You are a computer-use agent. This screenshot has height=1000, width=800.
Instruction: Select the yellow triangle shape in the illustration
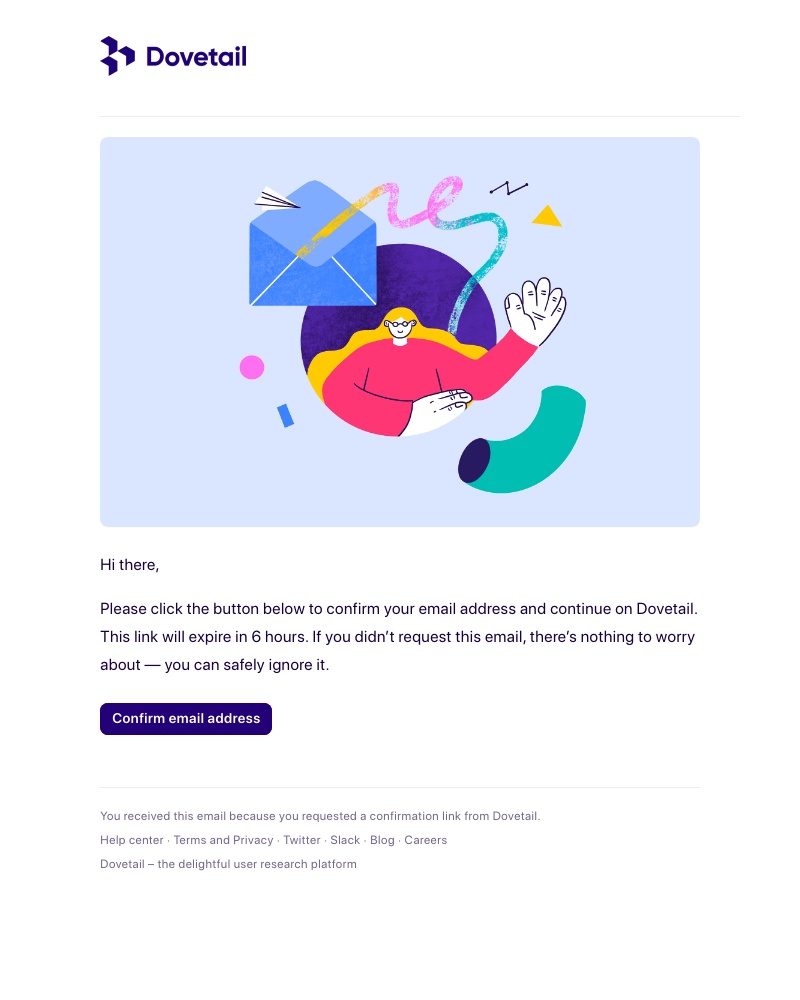546,215
